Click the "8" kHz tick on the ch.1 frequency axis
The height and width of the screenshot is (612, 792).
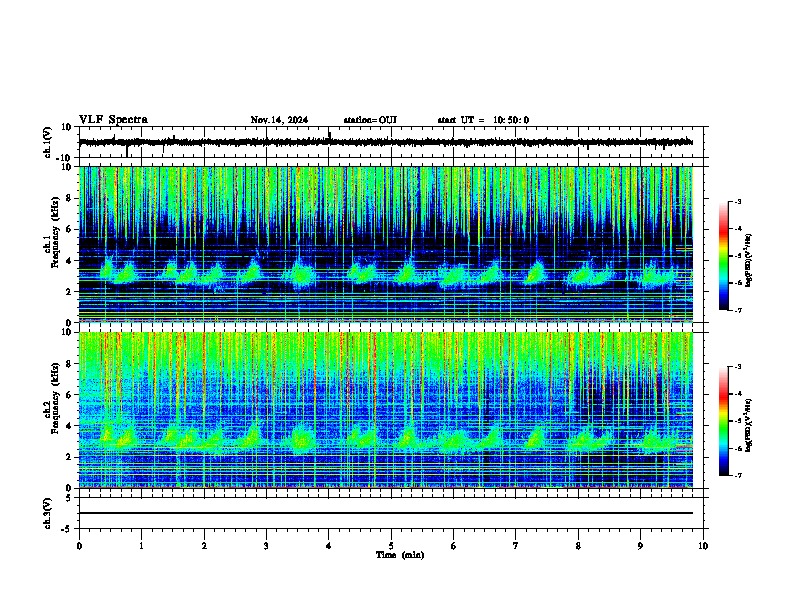point(69,198)
